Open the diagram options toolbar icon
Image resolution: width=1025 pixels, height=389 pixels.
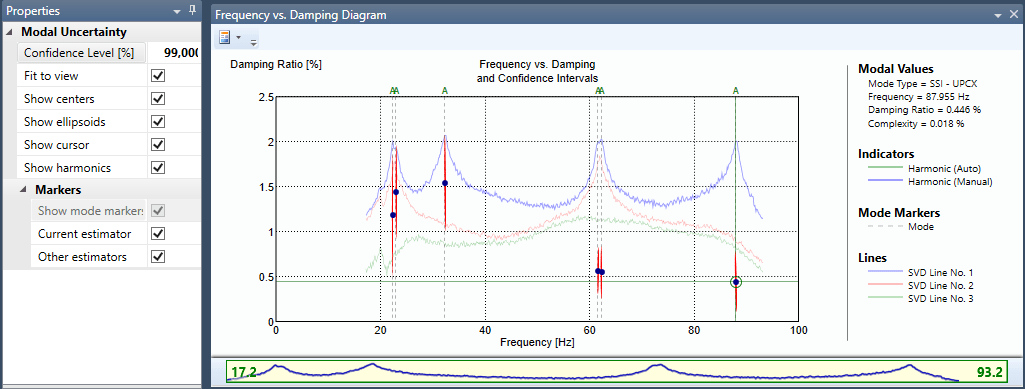tap(225, 38)
